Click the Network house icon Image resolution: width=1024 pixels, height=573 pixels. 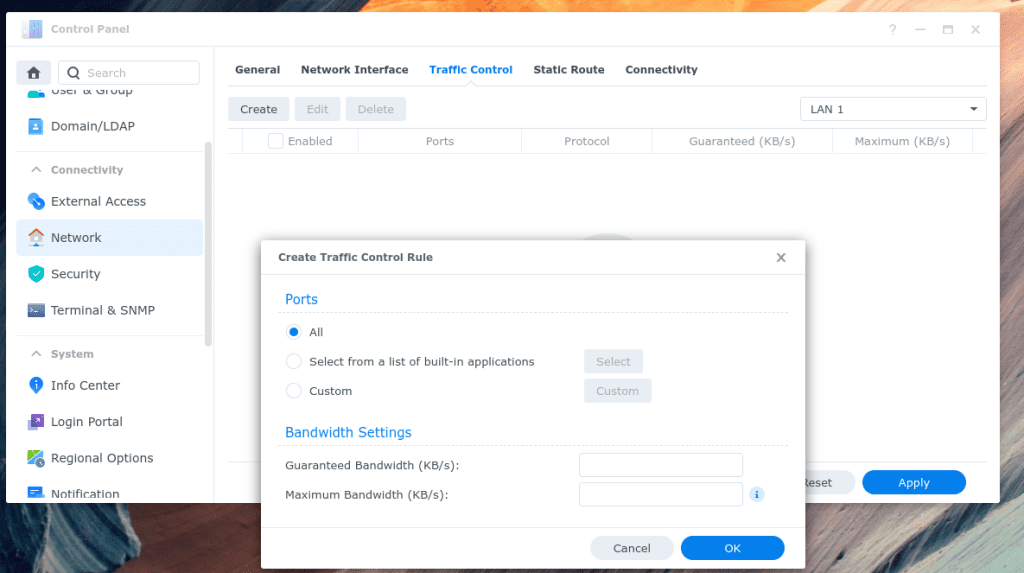click(x=36, y=237)
